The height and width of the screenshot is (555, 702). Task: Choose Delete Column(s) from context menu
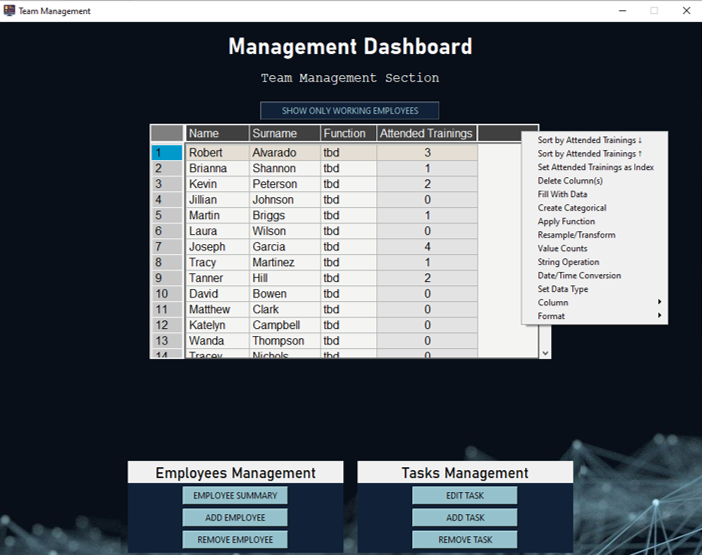(570, 181)
